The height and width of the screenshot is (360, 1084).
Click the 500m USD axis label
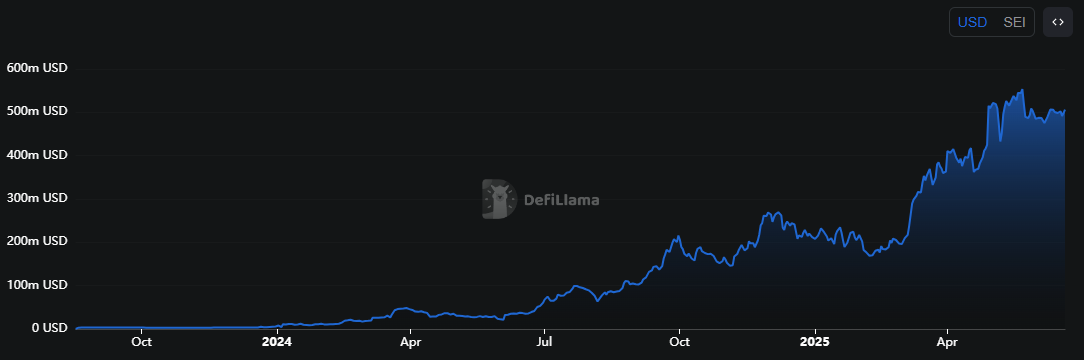(x=37, y=111)
